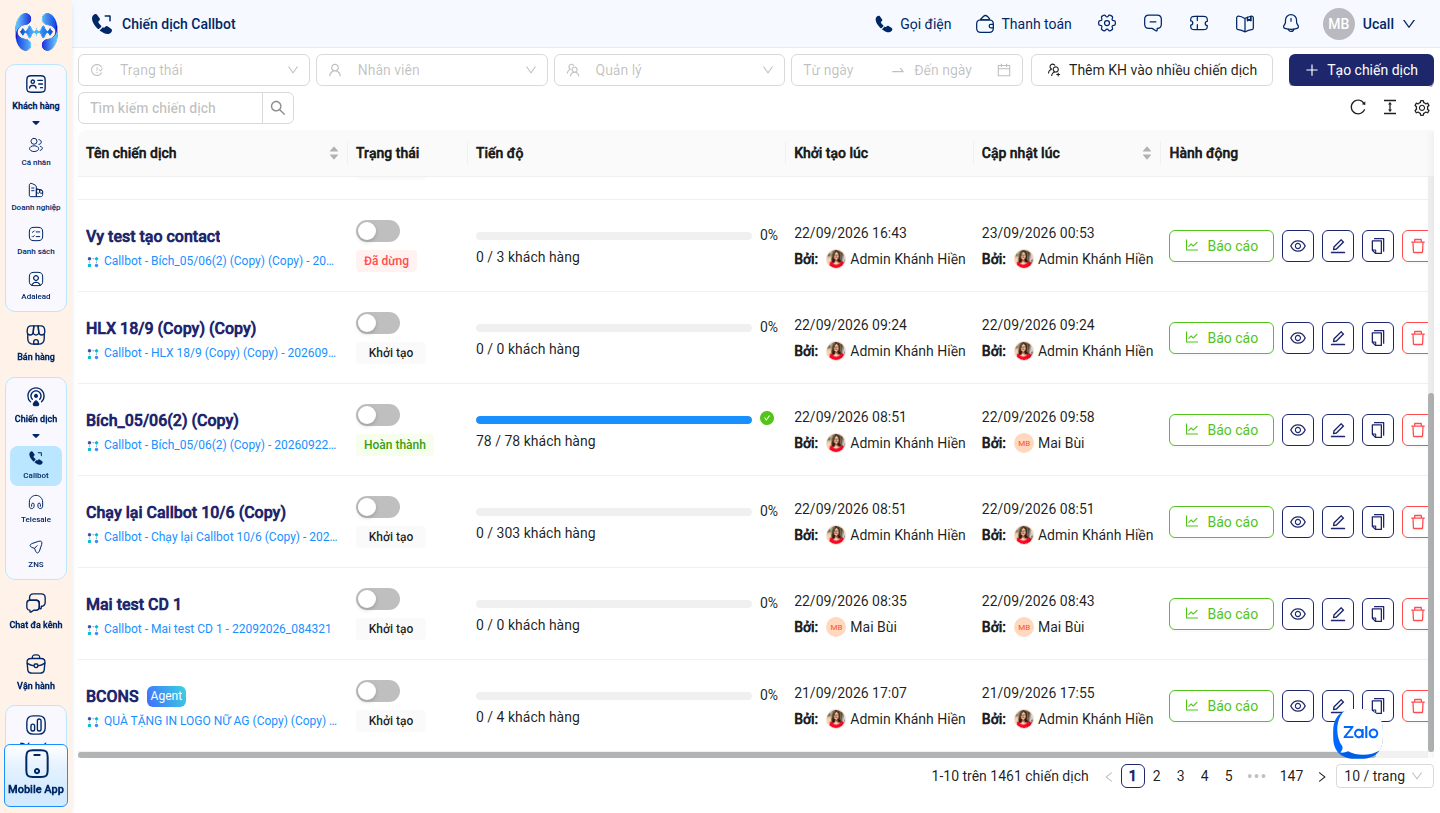The width and height of the screenshot is (1440, 813).
Task: Click the Mai test CD 1 progress bar
Action: (614, 604)
